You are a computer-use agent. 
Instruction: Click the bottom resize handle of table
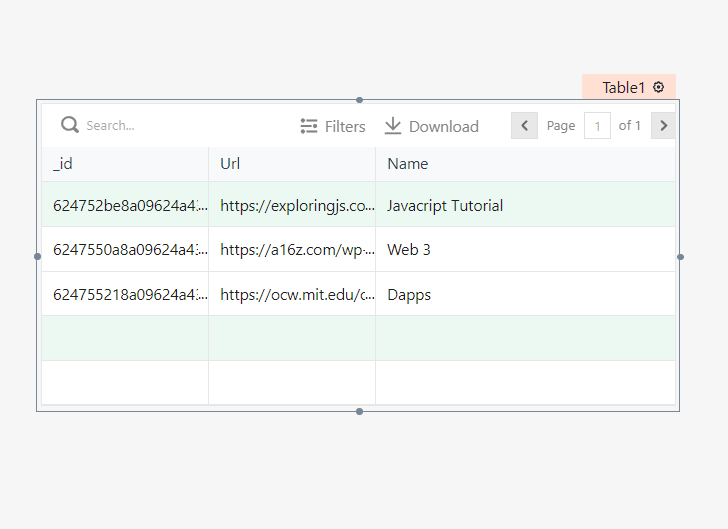[x=359, y=411]
